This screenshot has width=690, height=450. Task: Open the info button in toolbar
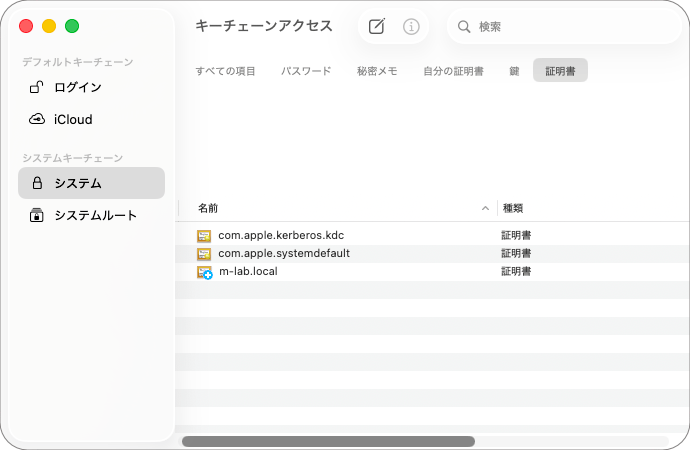(x=411, y=27)
